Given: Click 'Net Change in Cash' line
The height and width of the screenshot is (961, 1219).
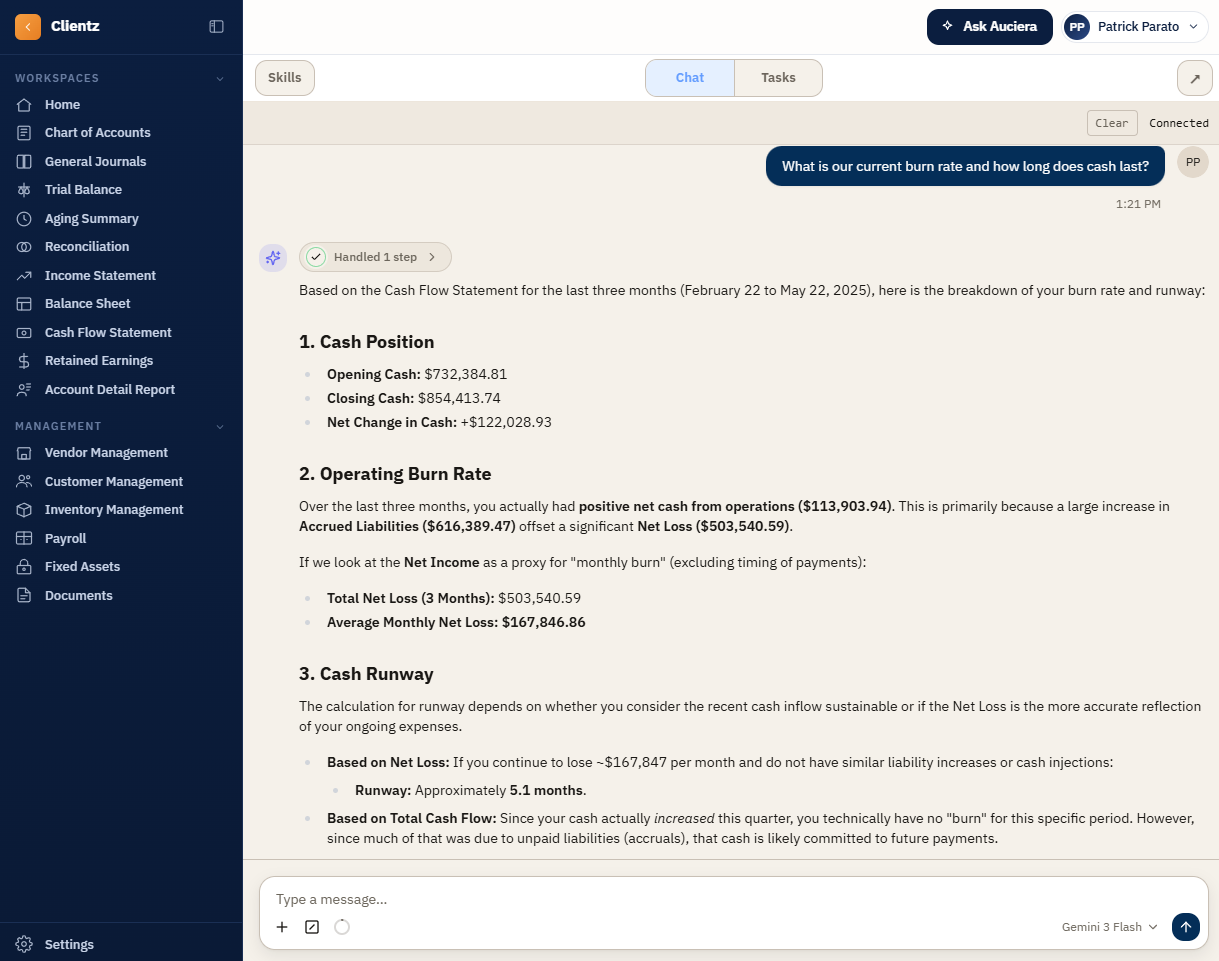Looking at the screenshot, I should [x=439, y=422].
